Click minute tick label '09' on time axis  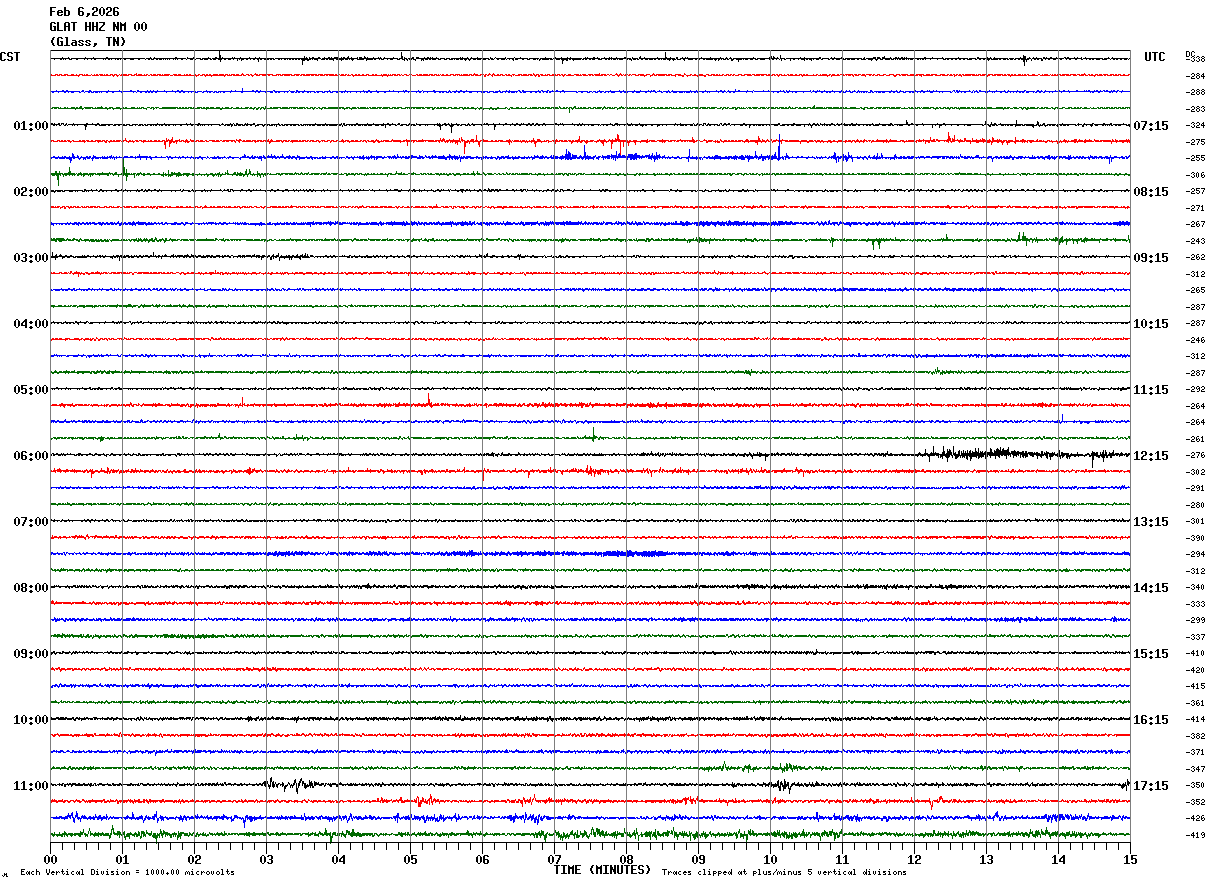tap(698, 859)
